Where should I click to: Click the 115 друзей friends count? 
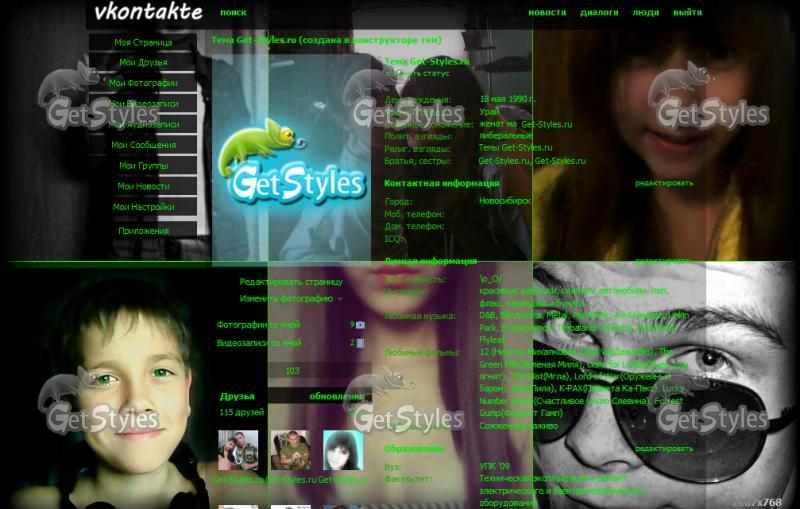click(241, 412)
